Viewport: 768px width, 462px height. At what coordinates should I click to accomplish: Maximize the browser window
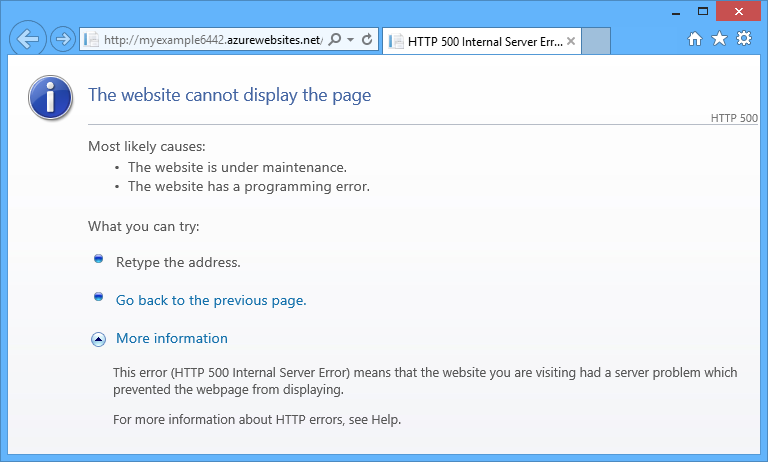coord(703,11)
